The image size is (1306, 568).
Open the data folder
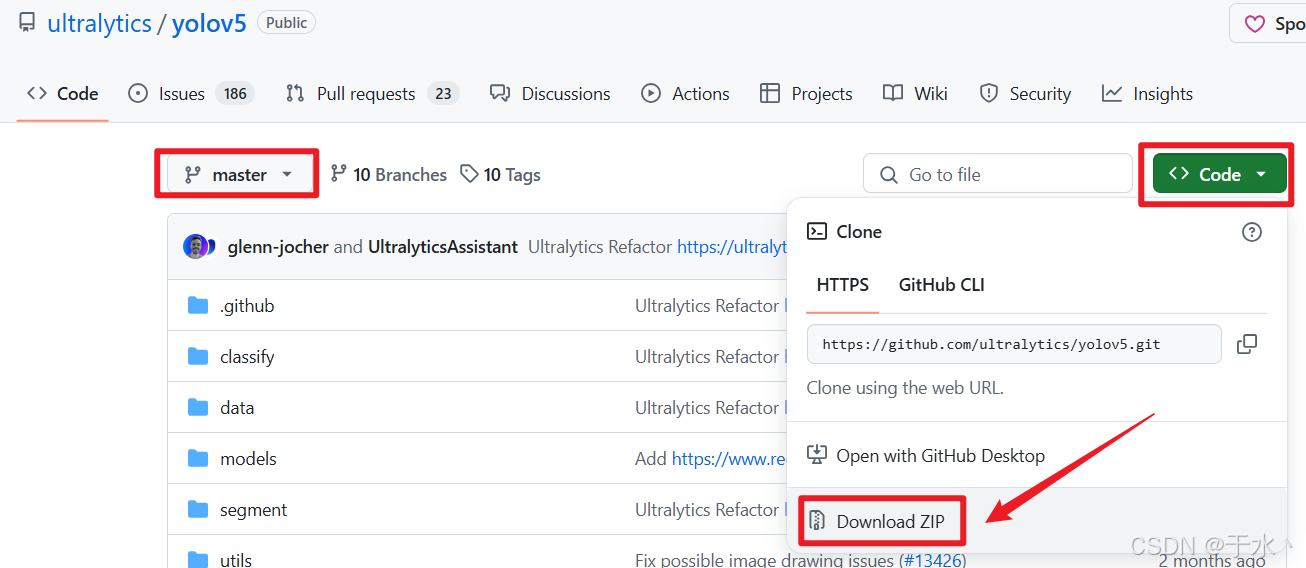pos(237,408)
